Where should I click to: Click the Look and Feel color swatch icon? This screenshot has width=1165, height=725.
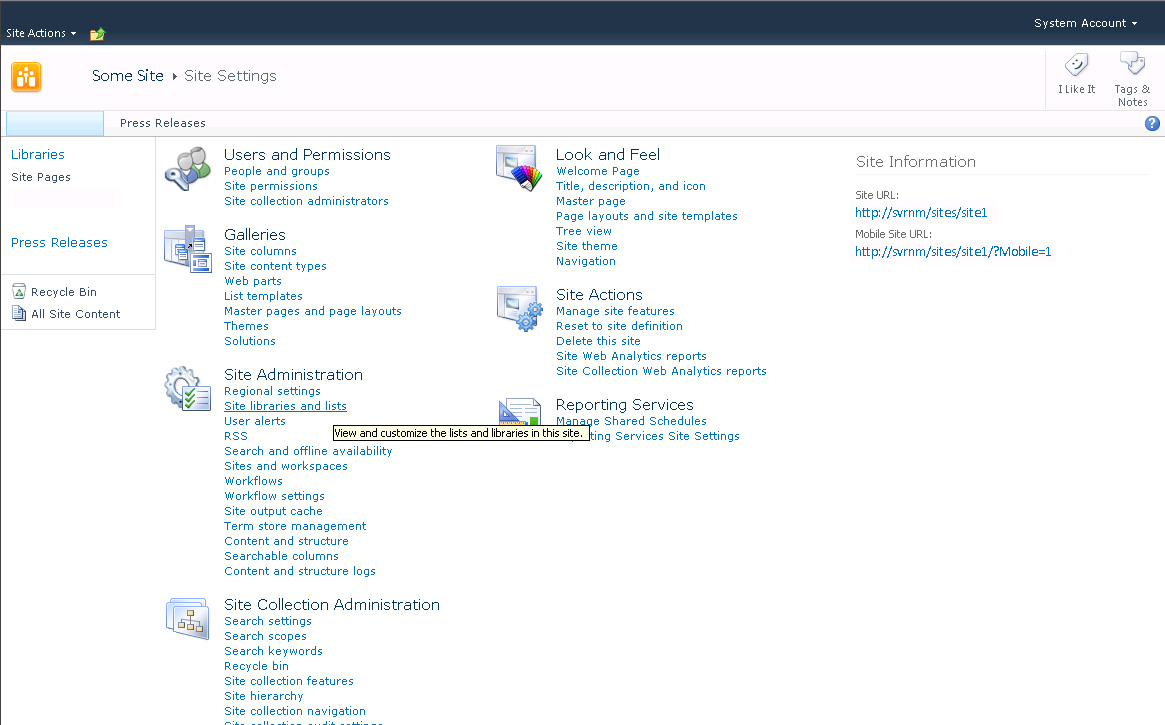click(519, 169)
